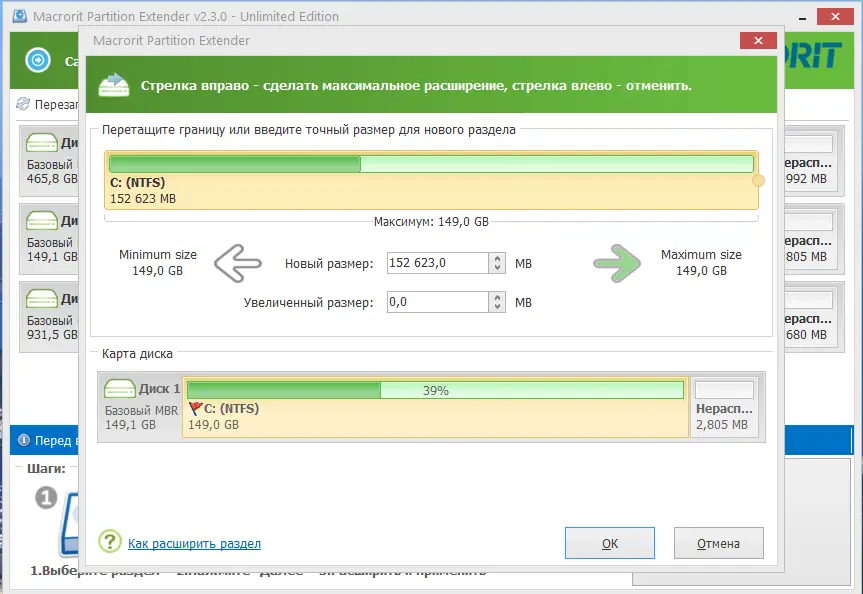Click the Увеличенный размер input field
863x594 pixels.
click(438, 302)
